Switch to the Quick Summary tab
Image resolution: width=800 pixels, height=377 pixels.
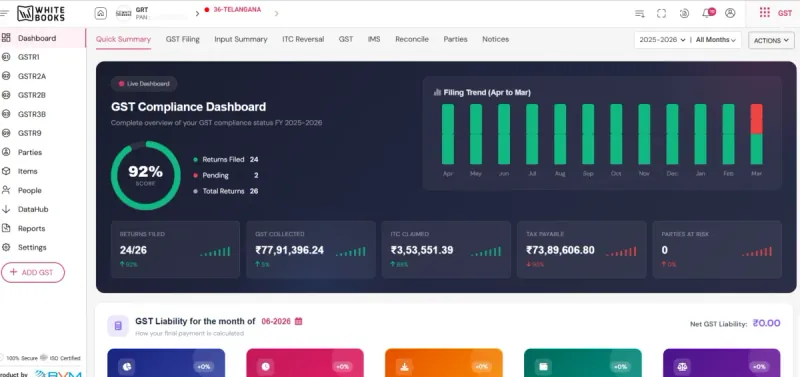[x=123, y=39]
